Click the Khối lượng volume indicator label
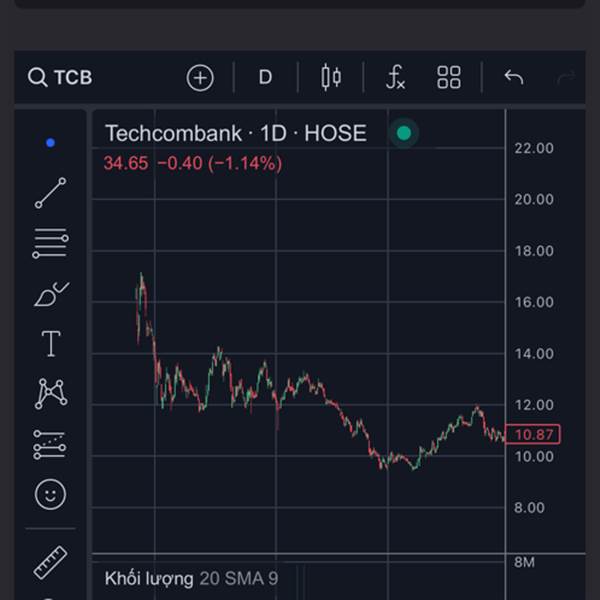Image resolution: width=600 pixels, height=600 pixels. click(x=150, y=578)
